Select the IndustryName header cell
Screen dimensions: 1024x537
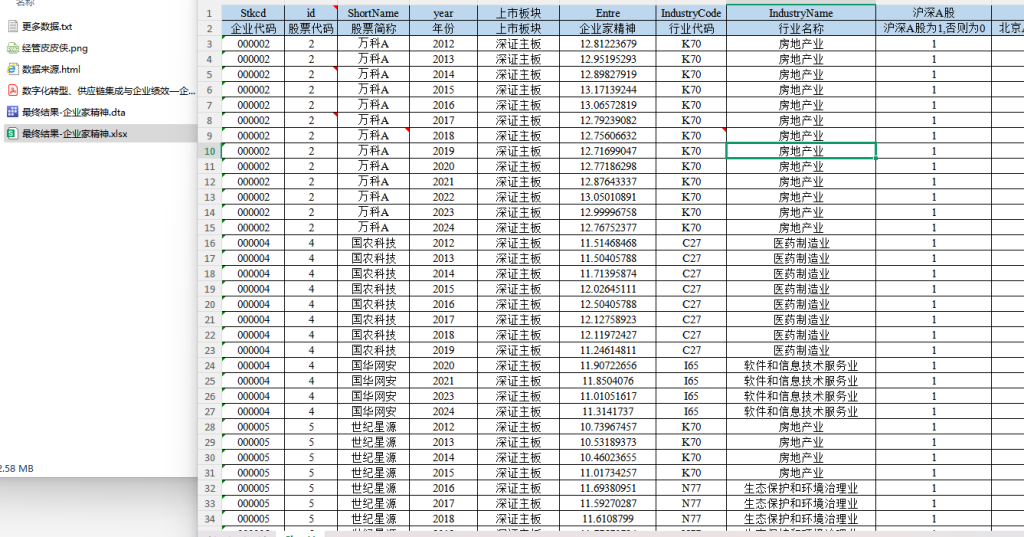(801, 13)
